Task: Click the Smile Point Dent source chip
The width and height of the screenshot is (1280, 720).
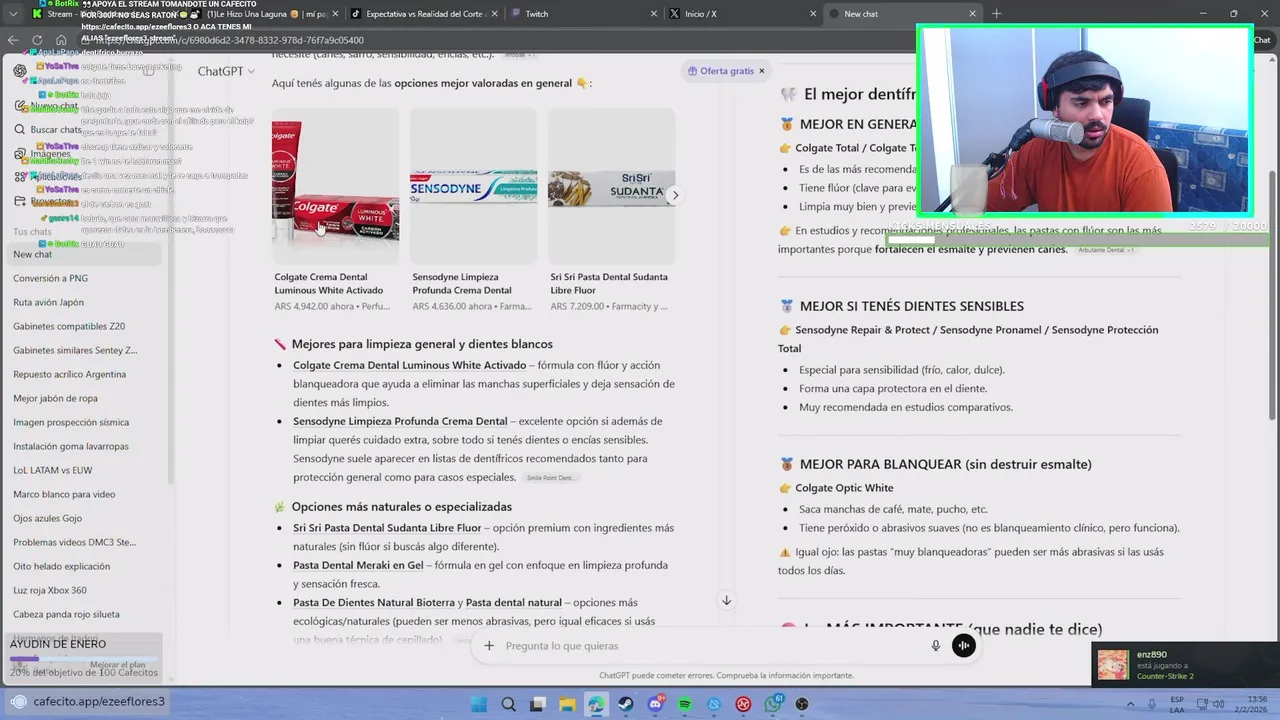Action: [x=550, y=478]
